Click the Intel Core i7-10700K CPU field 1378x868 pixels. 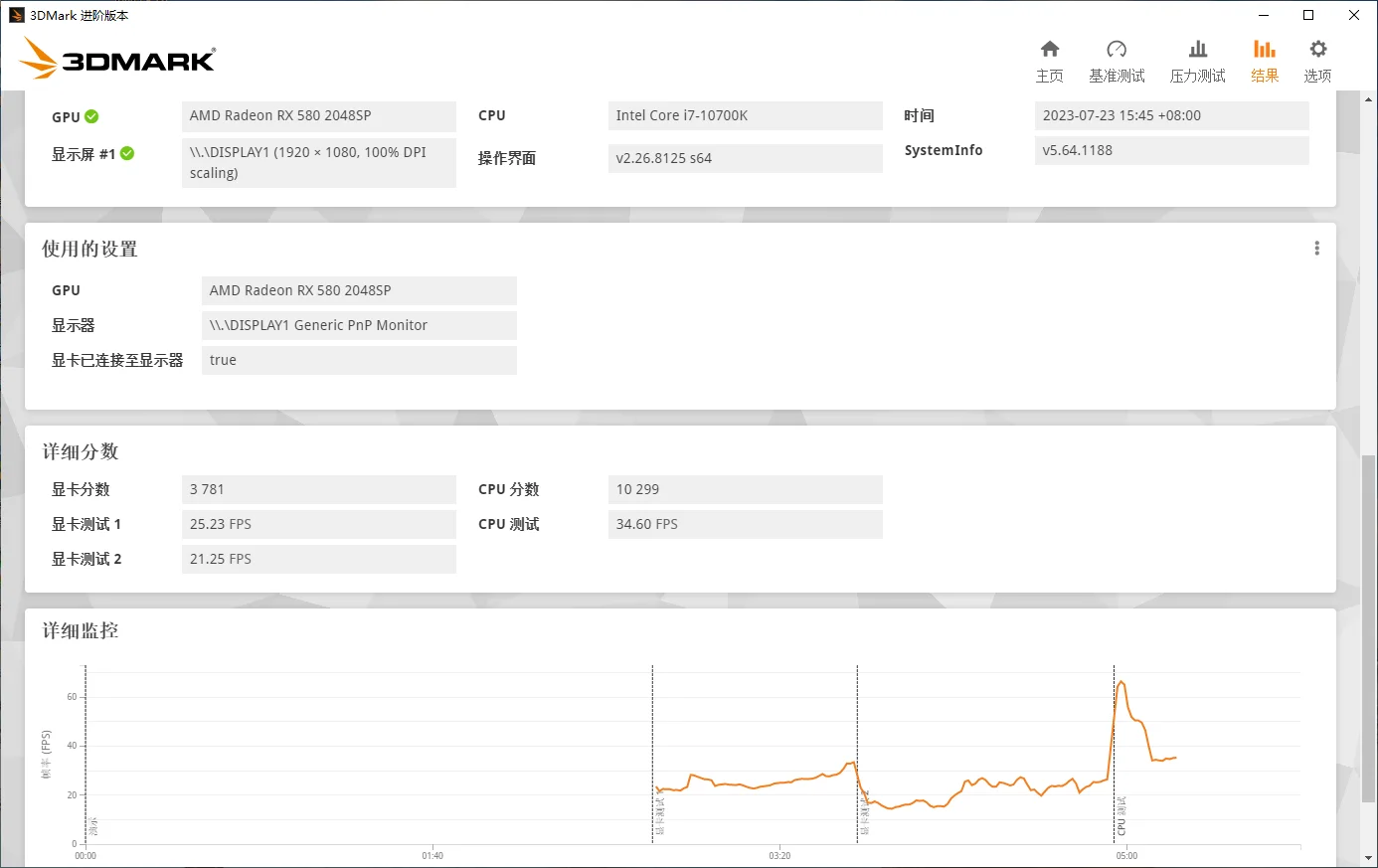(745, 115)
